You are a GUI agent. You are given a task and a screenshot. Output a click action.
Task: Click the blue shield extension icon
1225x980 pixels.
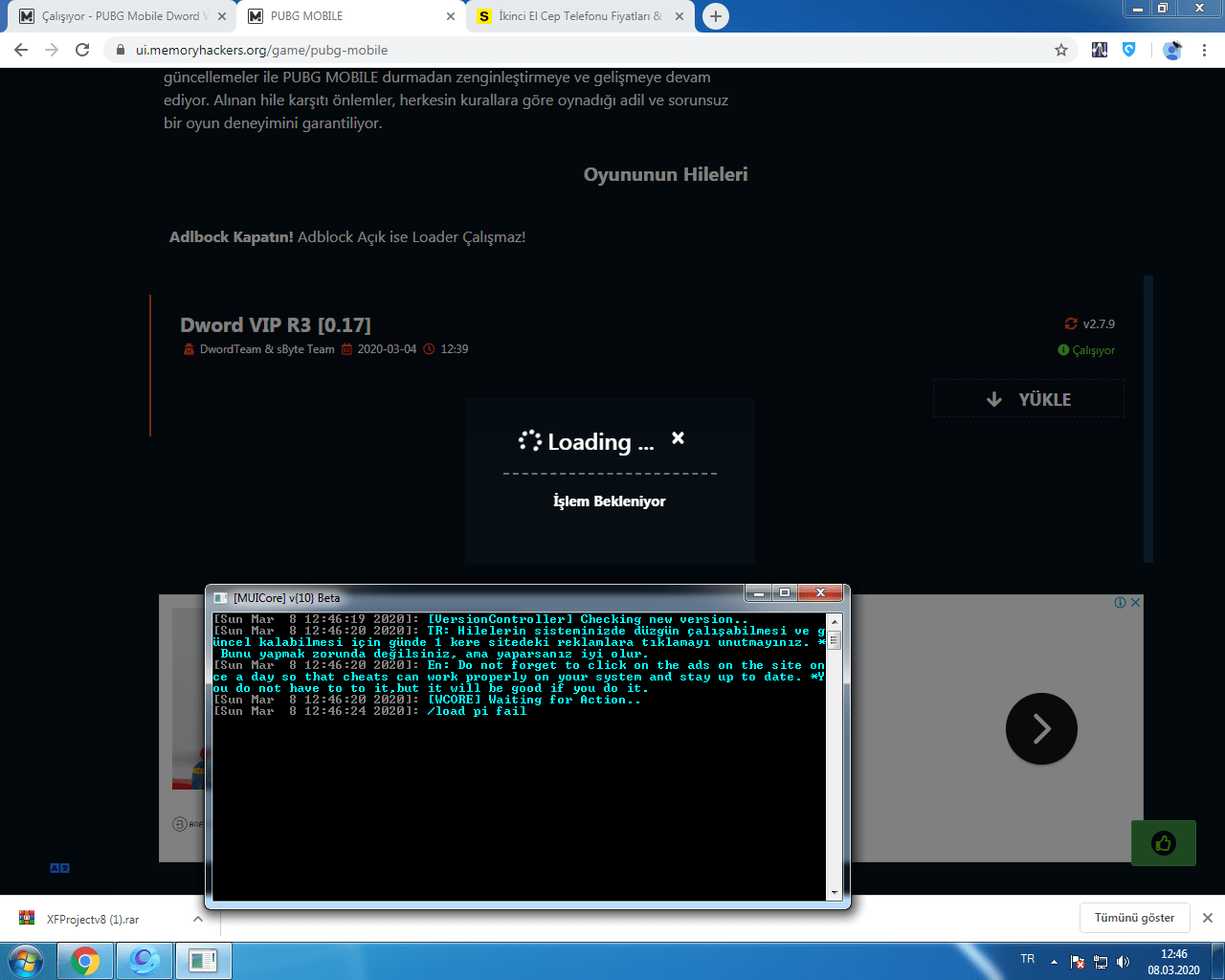1129,50
